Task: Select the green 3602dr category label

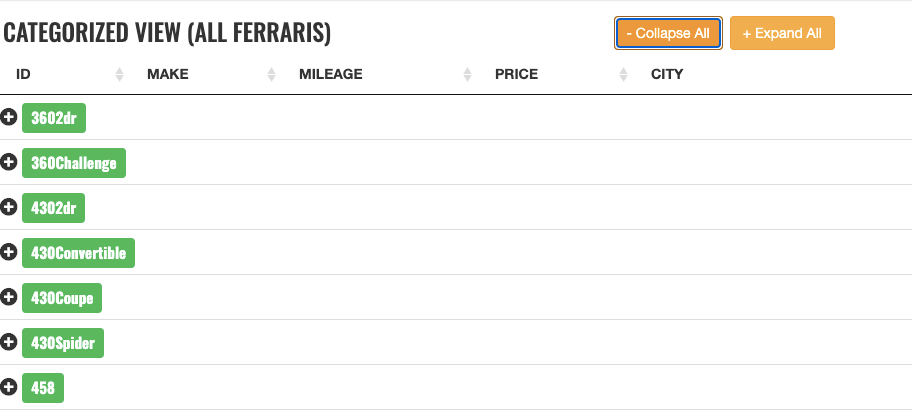Action: coord(54,118)
